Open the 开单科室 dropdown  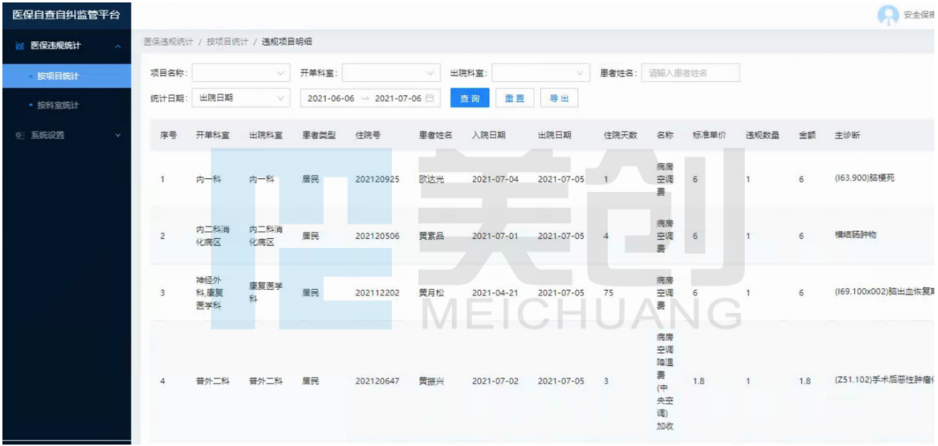point(391,73)
